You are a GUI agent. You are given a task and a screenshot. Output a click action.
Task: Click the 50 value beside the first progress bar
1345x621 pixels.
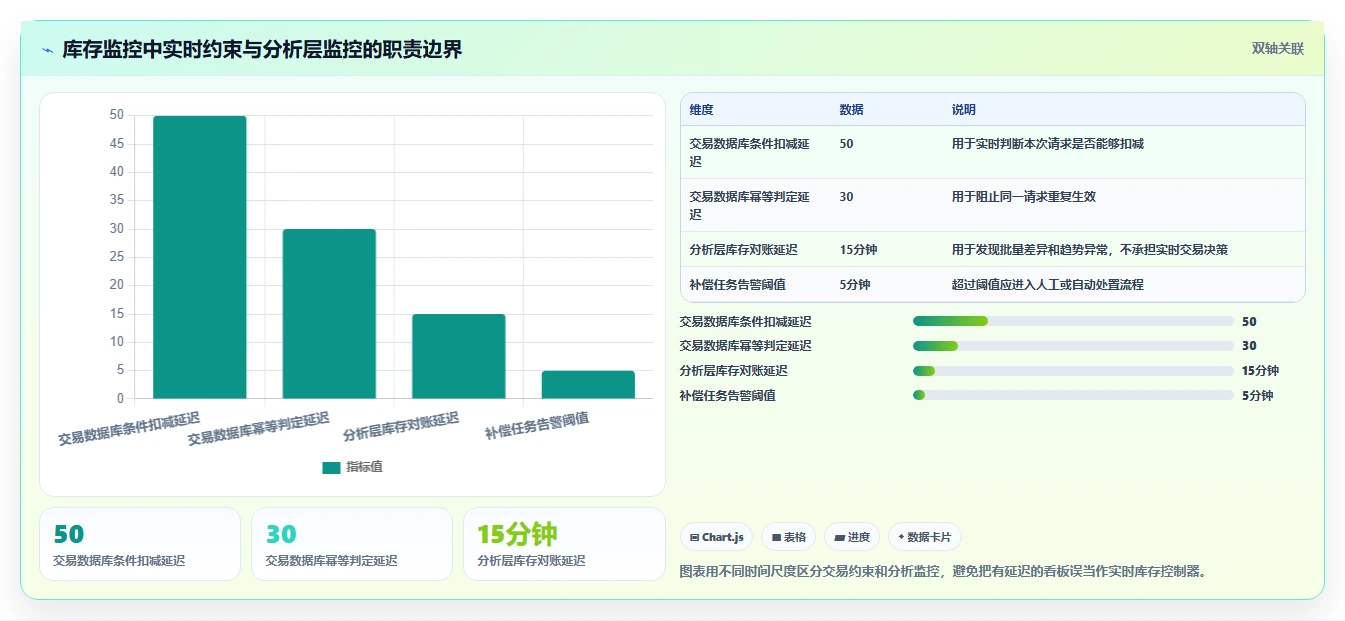1249,322
